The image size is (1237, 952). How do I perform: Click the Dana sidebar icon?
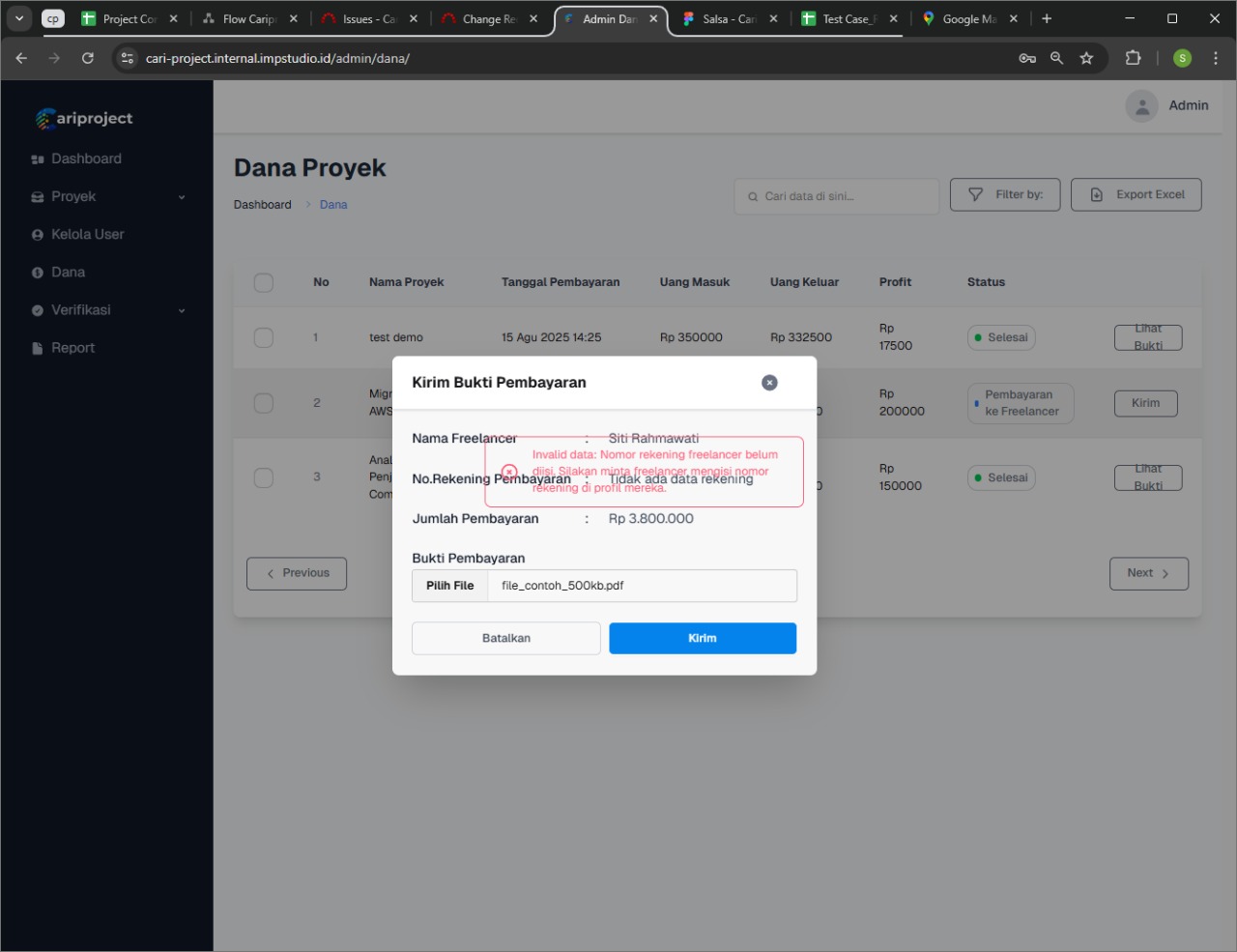coord(38,273)
